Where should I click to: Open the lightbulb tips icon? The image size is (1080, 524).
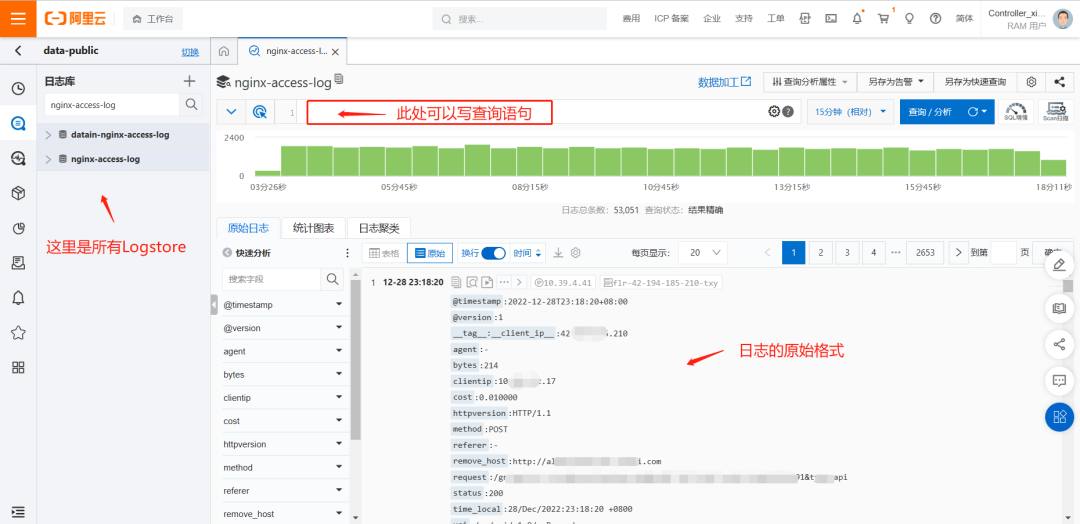pos(909,19)
